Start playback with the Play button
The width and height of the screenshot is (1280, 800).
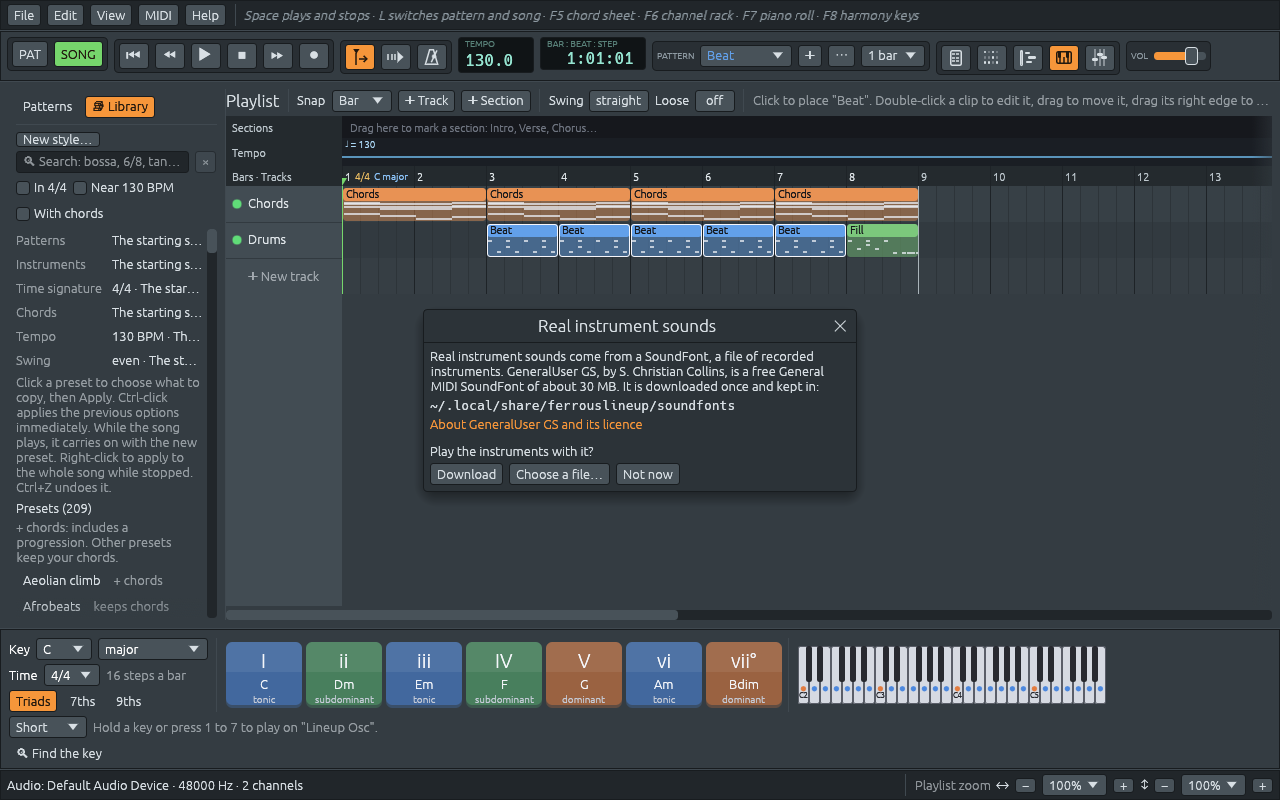click(205, 56)
